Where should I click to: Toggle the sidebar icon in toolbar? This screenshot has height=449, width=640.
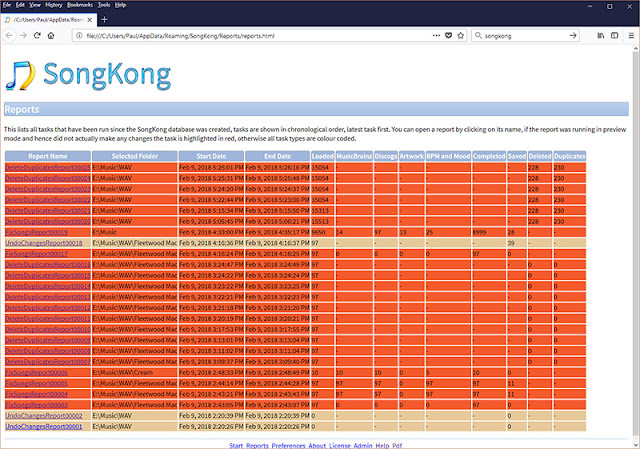[x=614, y=36]
